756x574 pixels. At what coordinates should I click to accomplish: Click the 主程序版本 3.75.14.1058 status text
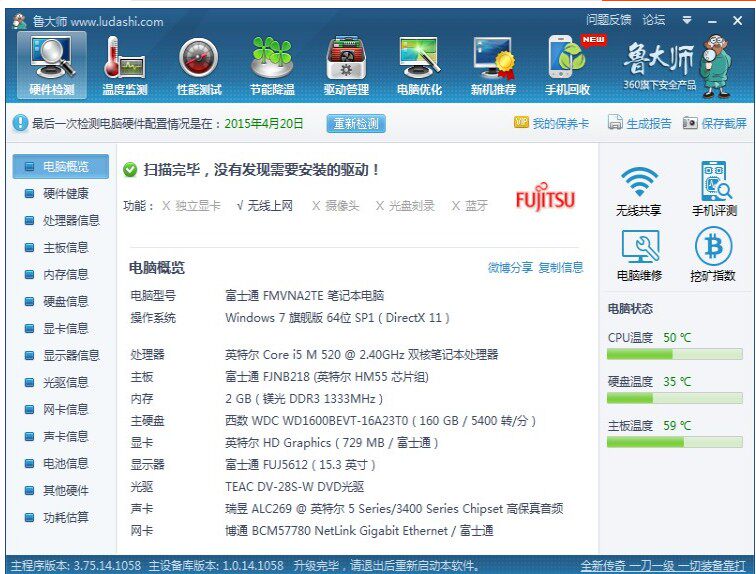click(x=76, y=565)
